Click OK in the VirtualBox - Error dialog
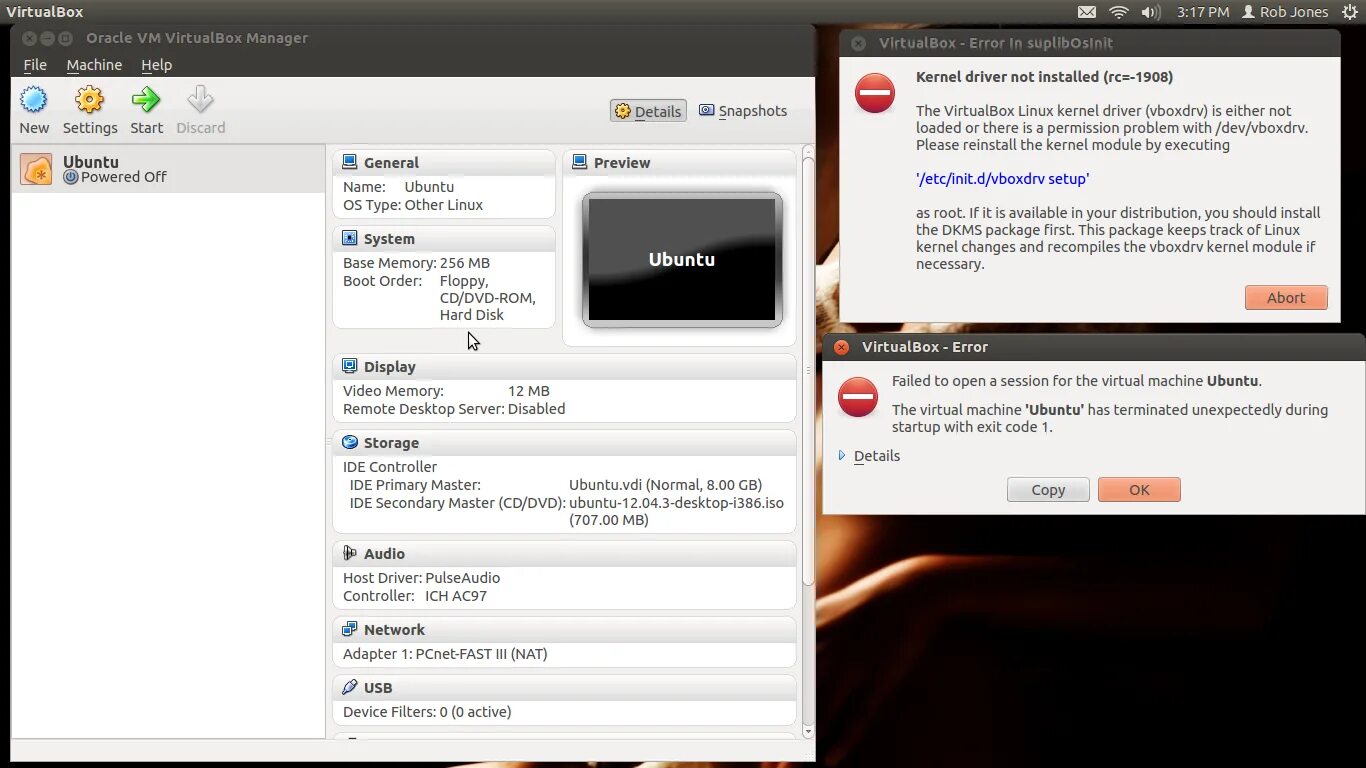1366x768 pixels. coord(1139,490)
